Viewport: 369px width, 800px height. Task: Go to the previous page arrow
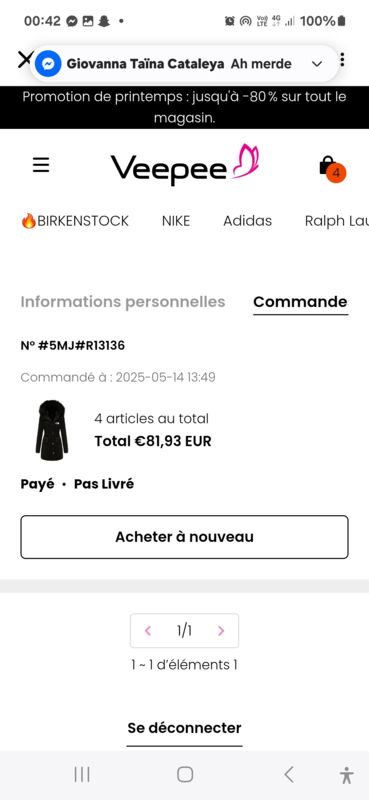point(148,631)
